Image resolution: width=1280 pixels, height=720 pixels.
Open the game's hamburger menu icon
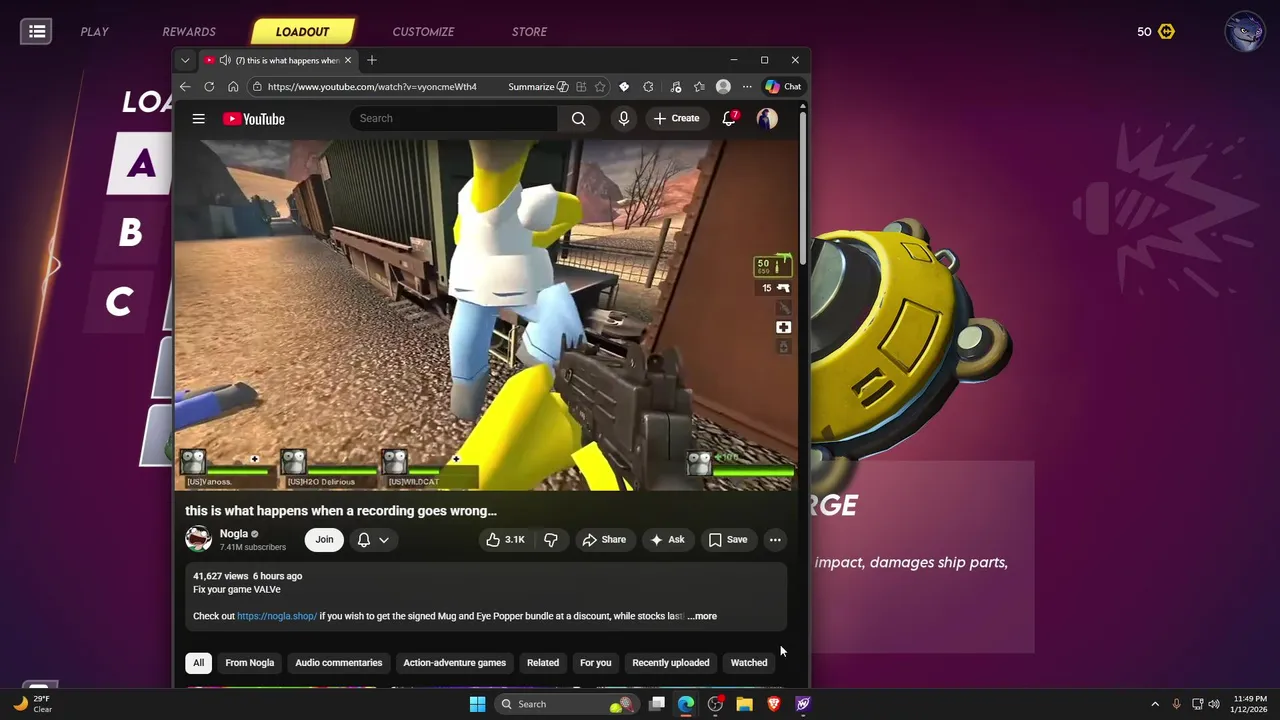pos(37,31)
